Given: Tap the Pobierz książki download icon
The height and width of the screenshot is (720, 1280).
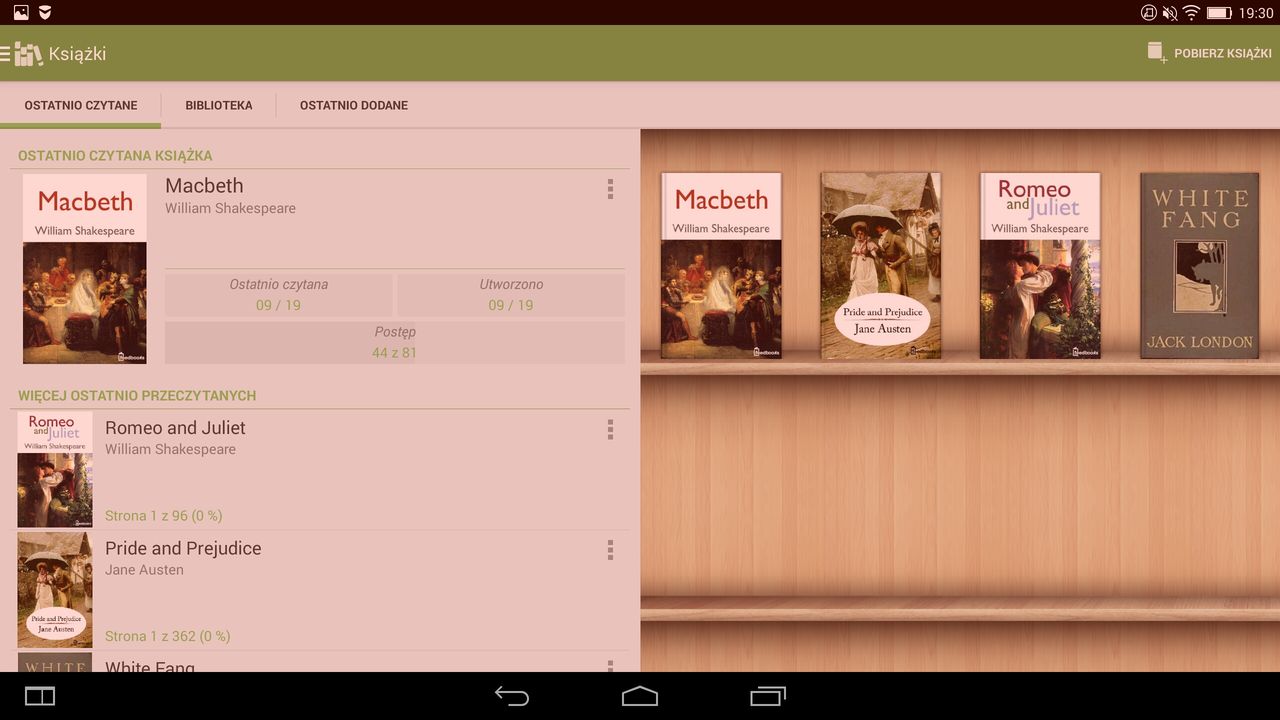Looking at the screenshot, I should tap(1157, 53).
